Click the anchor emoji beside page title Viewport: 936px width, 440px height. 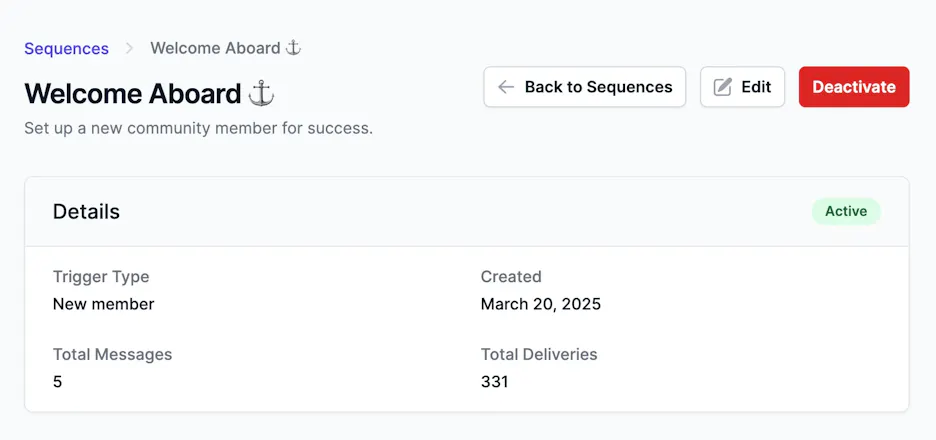pos(261,94)
